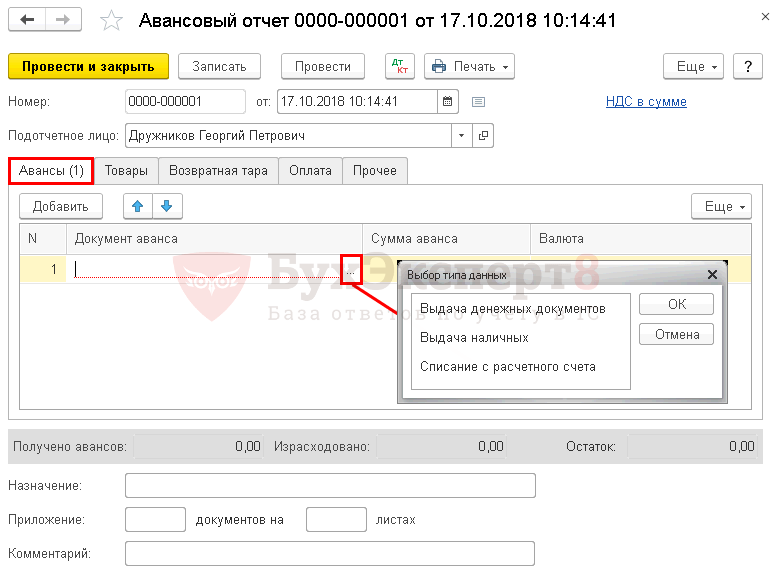Open the calendar date picker icon
The image size is (771, 574).
point(447,102)
